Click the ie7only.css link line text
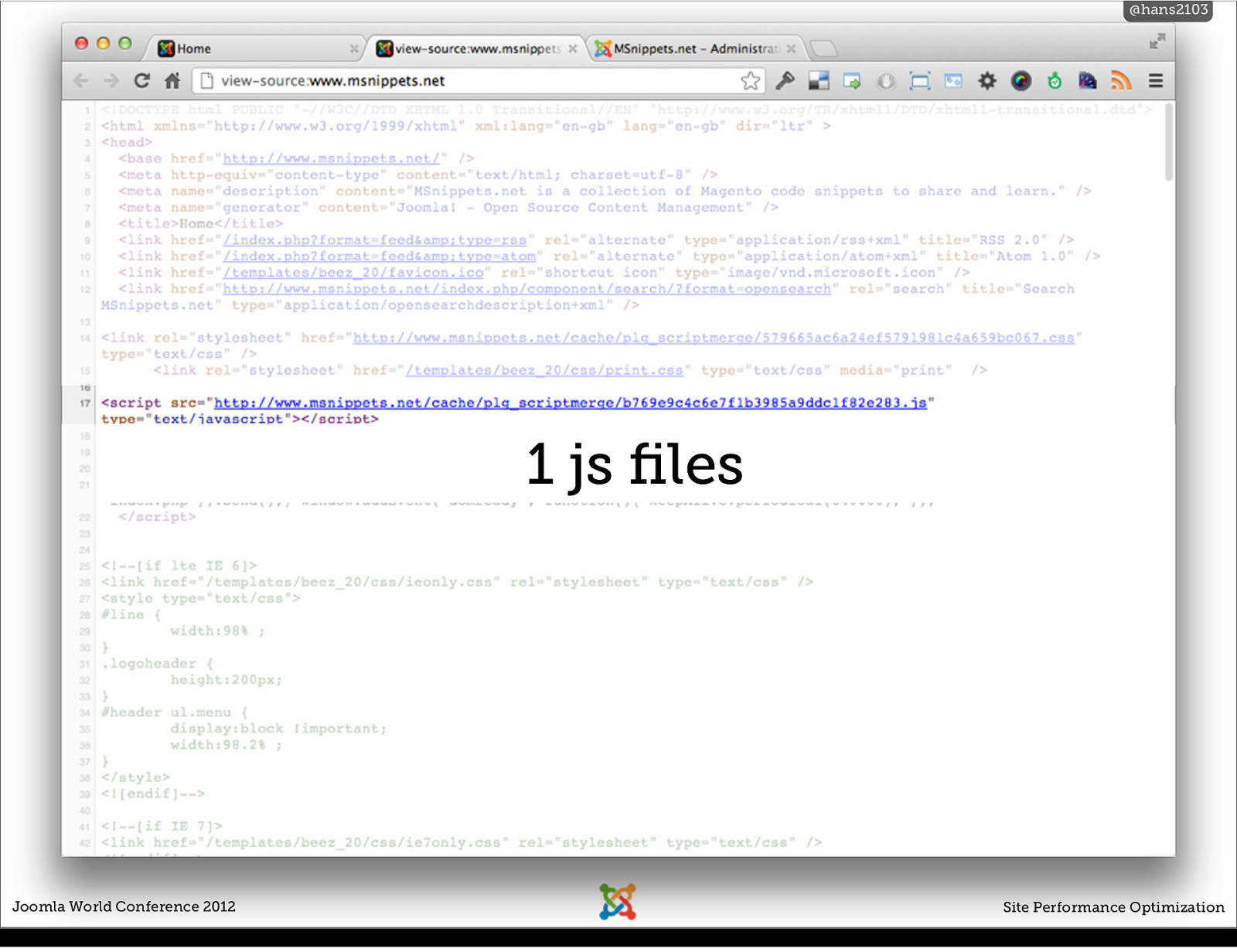The height and width of the screenshot is (952, 1237). [x=462, y=842]
